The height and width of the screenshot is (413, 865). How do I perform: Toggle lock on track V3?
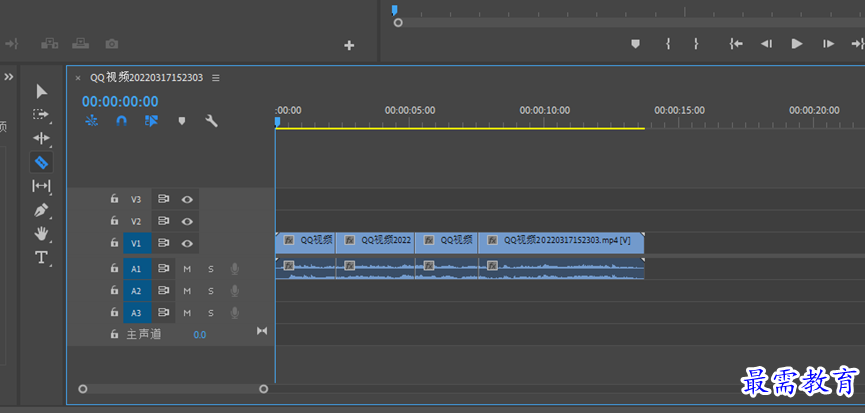114,199
